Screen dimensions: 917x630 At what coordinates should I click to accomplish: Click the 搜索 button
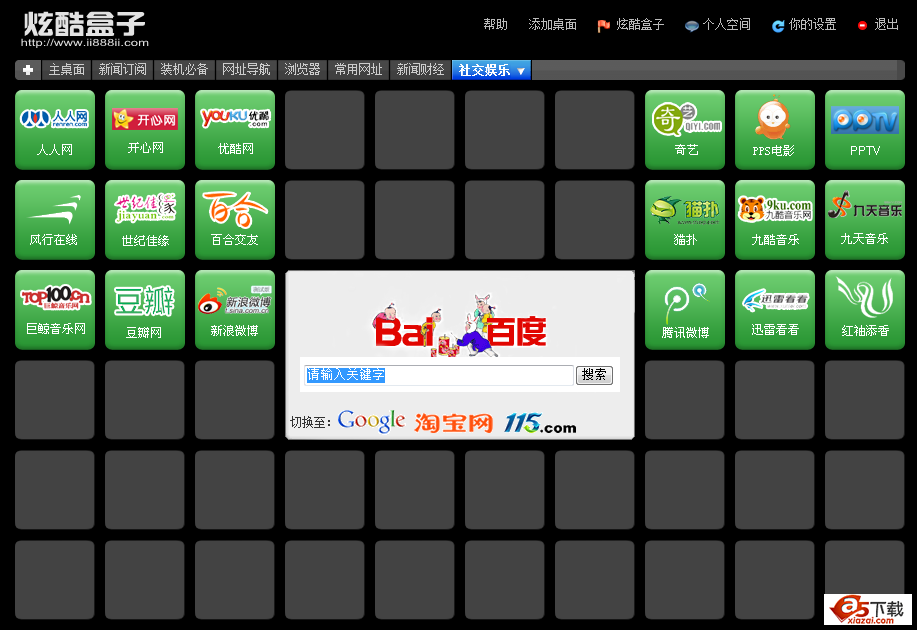click(594, 375)
